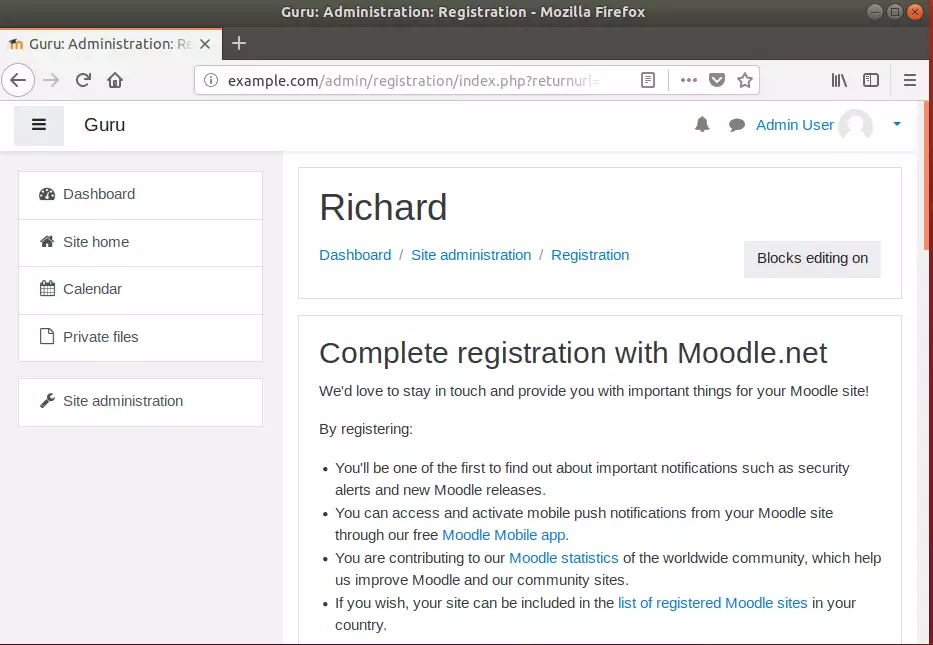Toggle reader view icon
933x645 pixels.
[648, 80]
